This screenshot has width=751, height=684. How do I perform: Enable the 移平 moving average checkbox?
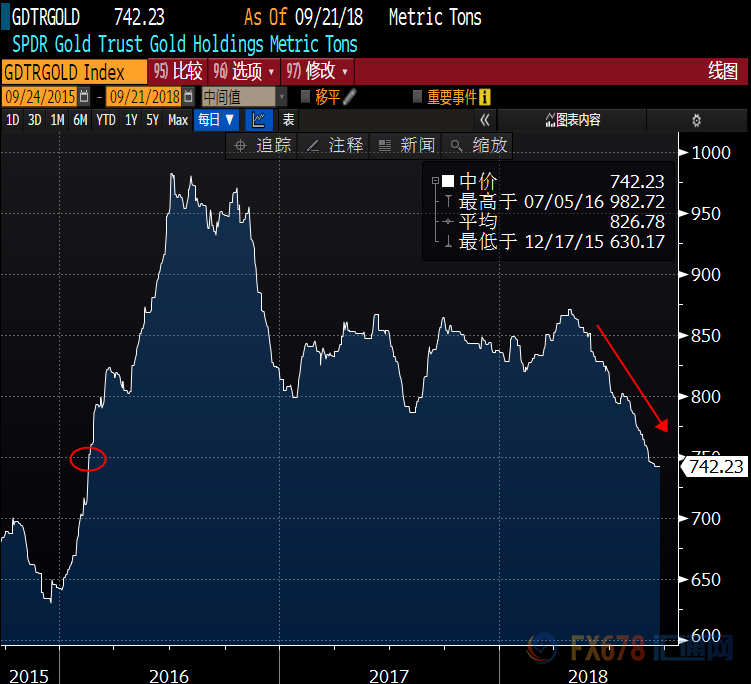305,97
